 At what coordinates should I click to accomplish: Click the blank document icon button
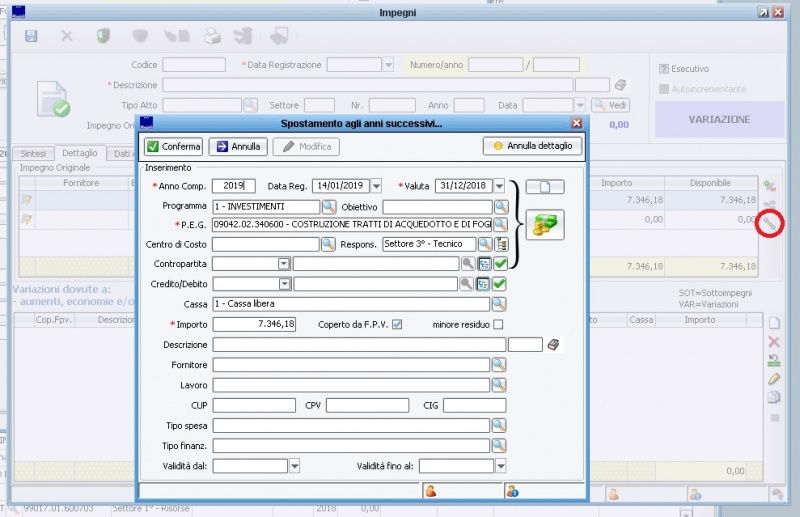point(545,187)
